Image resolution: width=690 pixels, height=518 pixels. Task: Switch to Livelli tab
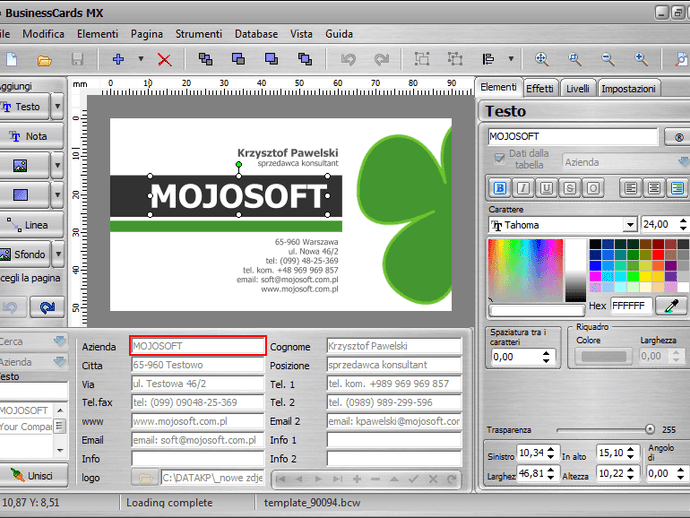(577, 88)
